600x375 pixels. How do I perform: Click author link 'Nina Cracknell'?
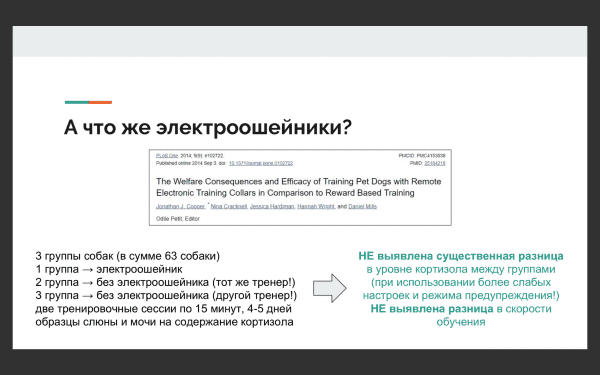pyautogui.click(x=229, y=206)
